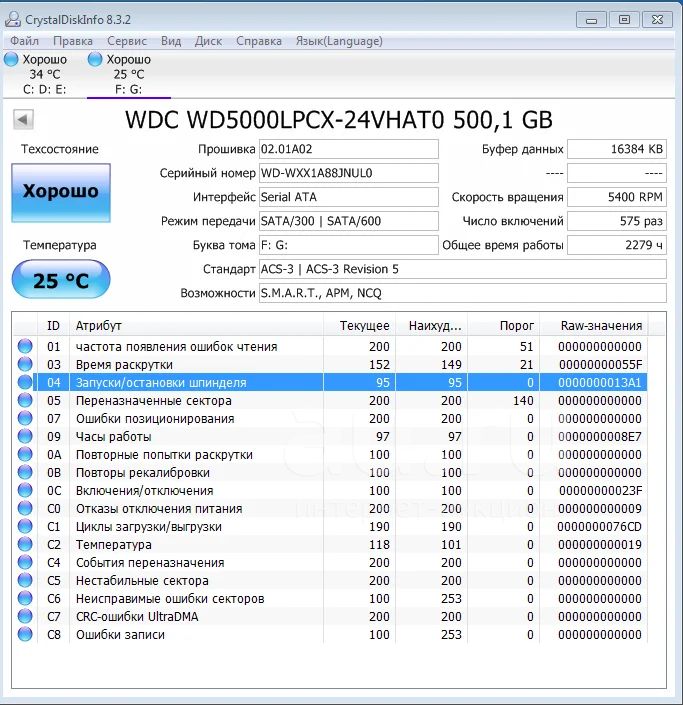Screen dimensions: 683x705
Task: Click the CrystalDiskInfo app icon in title bar
Action: 13,19
